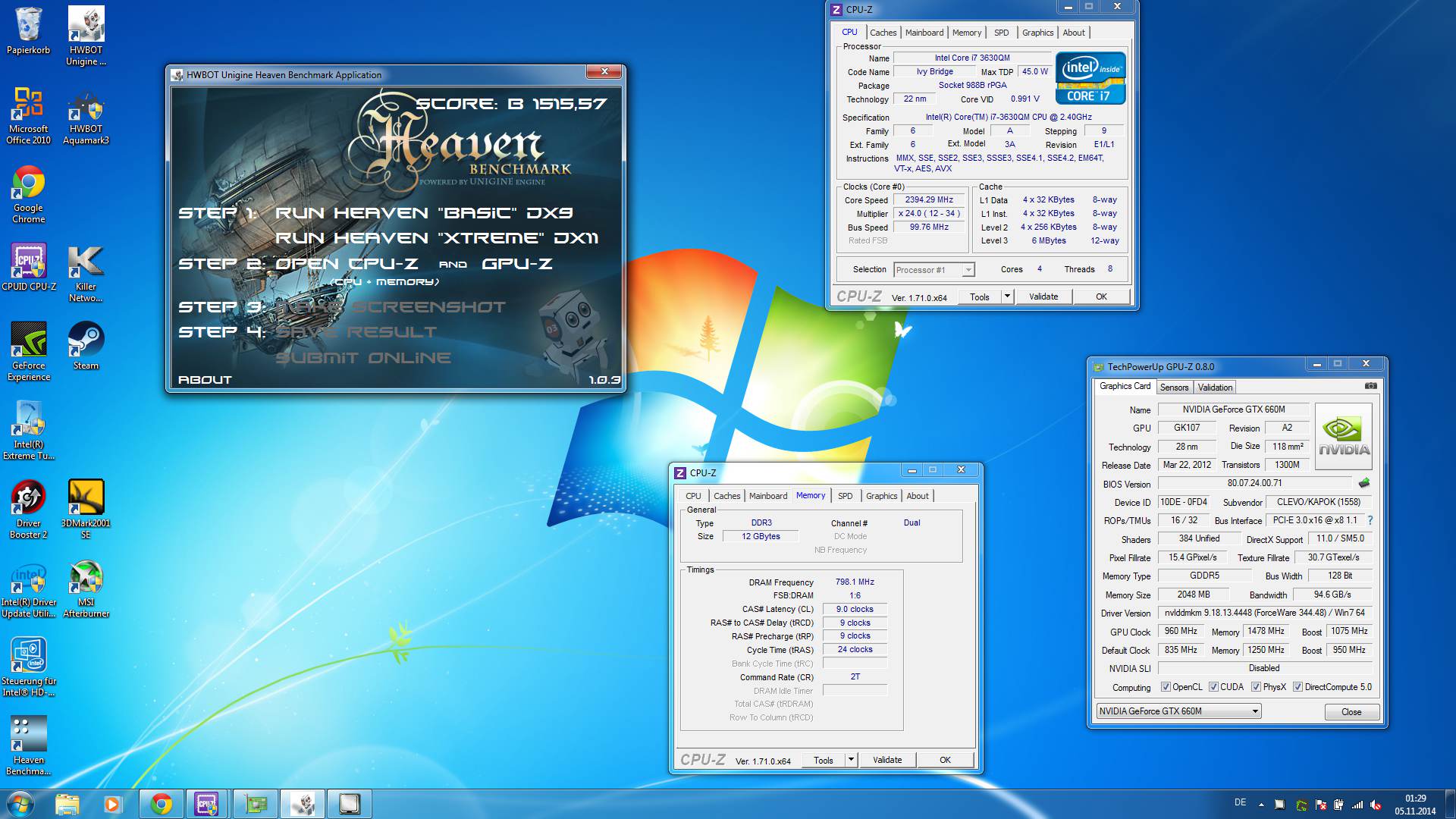The image size is (1456, 819).
Task: Click Validate in top CPU-Z window
Action: [1043, 297]
